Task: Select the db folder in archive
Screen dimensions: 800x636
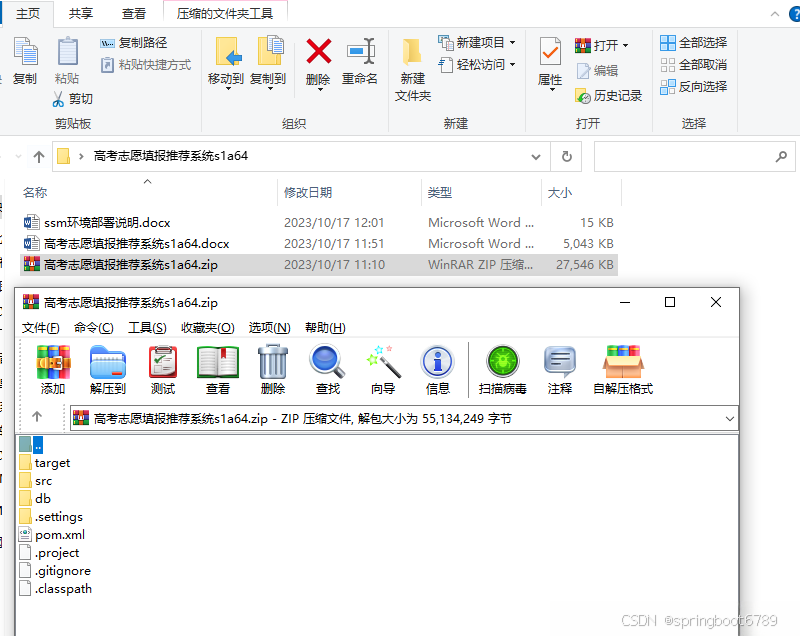Action: (x=35, y=498)
